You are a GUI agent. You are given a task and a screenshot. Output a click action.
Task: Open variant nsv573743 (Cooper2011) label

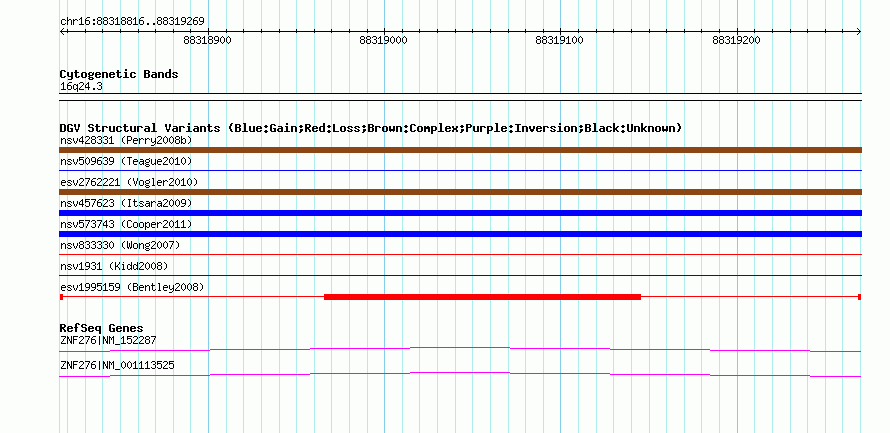tap(126, 224)
